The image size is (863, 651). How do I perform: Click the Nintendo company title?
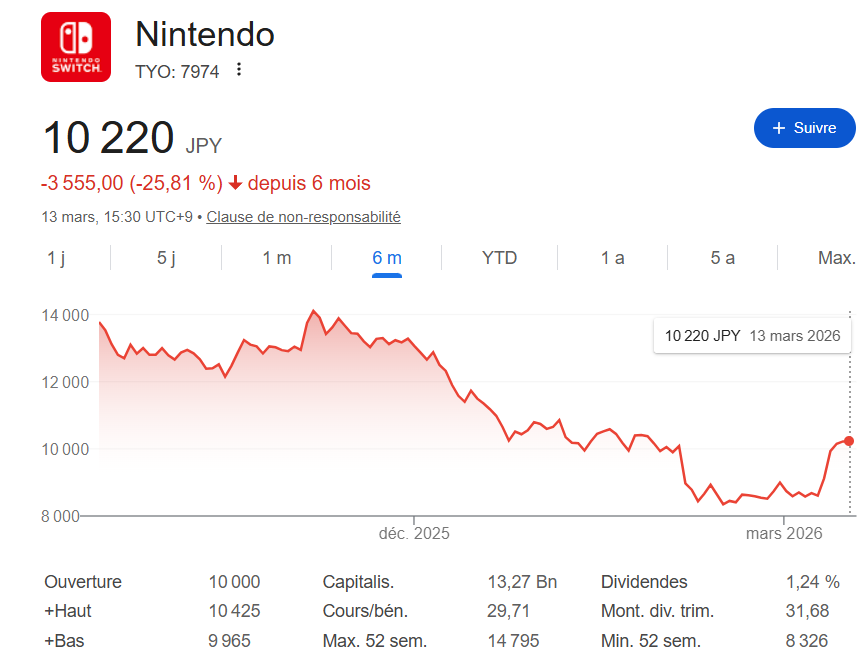pyautogui.click(x=205, y=34)
